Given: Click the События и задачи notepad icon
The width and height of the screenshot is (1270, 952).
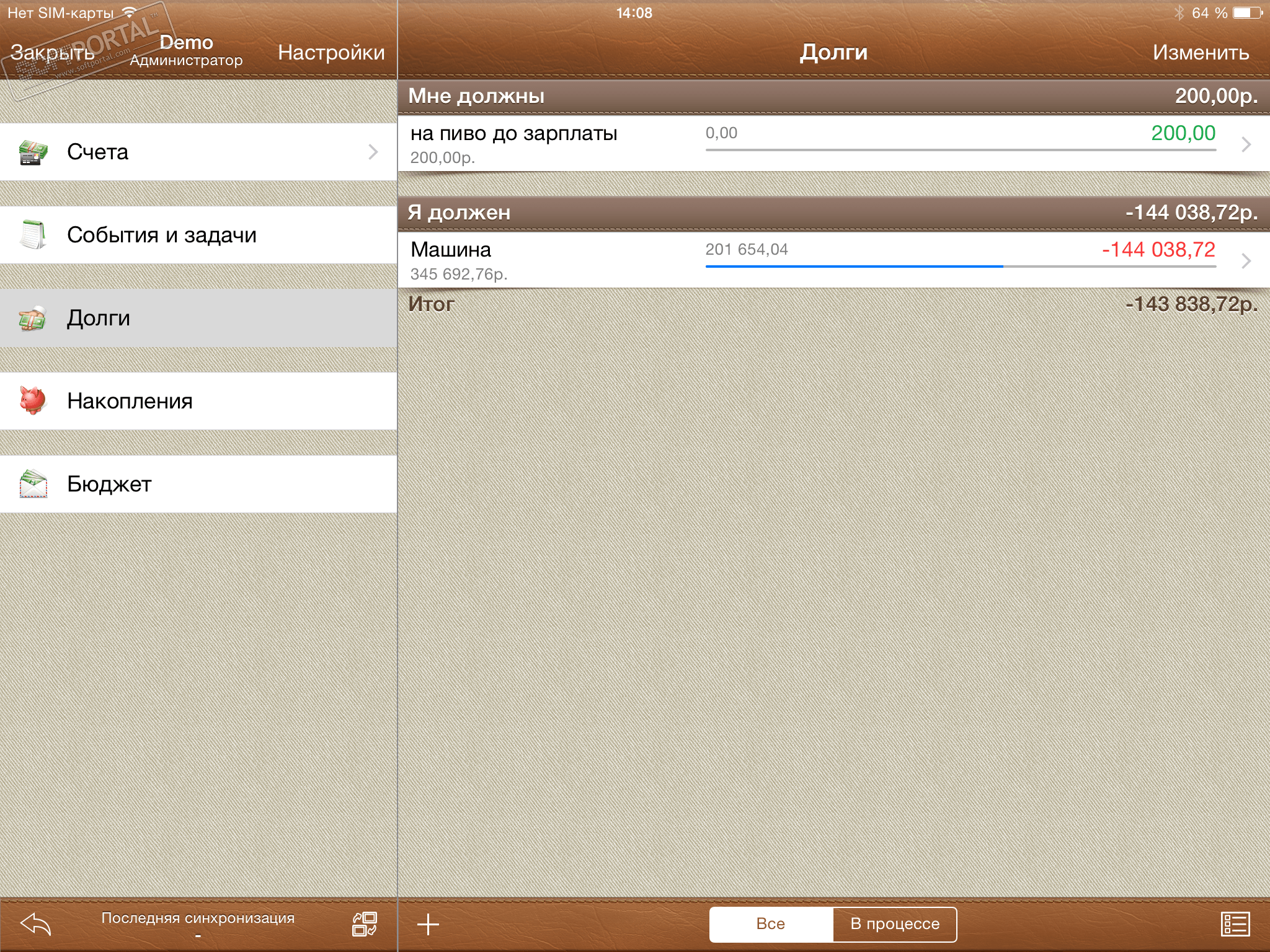Looking at the screenshot, I should [x=33, y=235].
